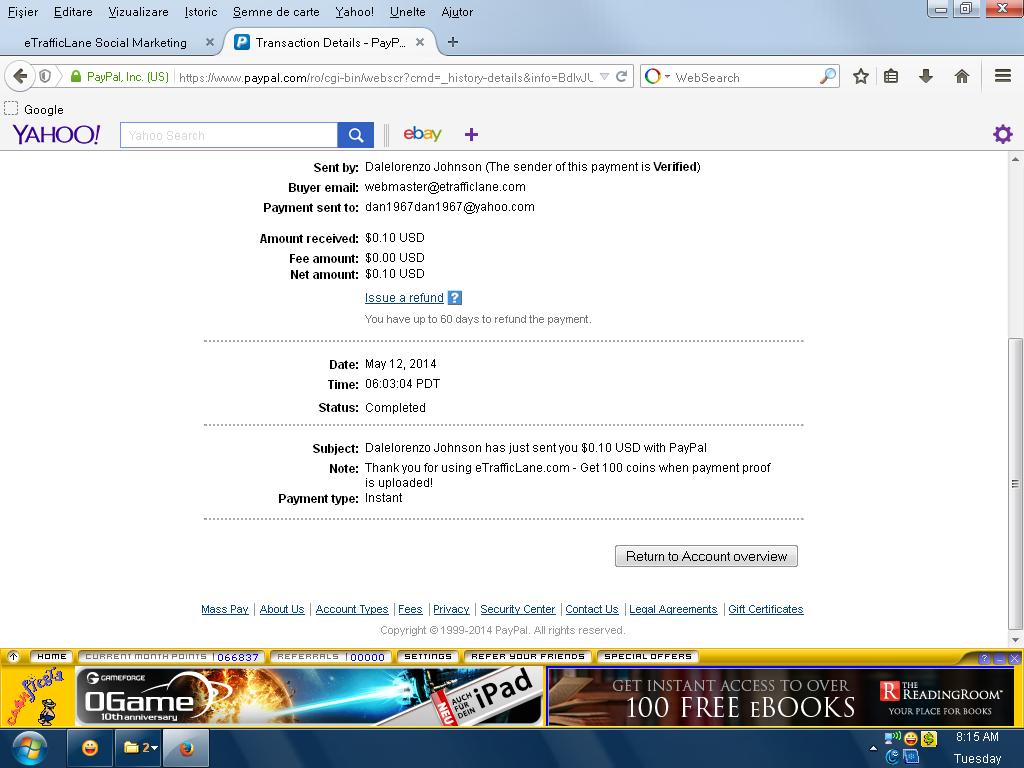
Task: Open the eBay toolbar shortcut
Action: coord(423,134)
